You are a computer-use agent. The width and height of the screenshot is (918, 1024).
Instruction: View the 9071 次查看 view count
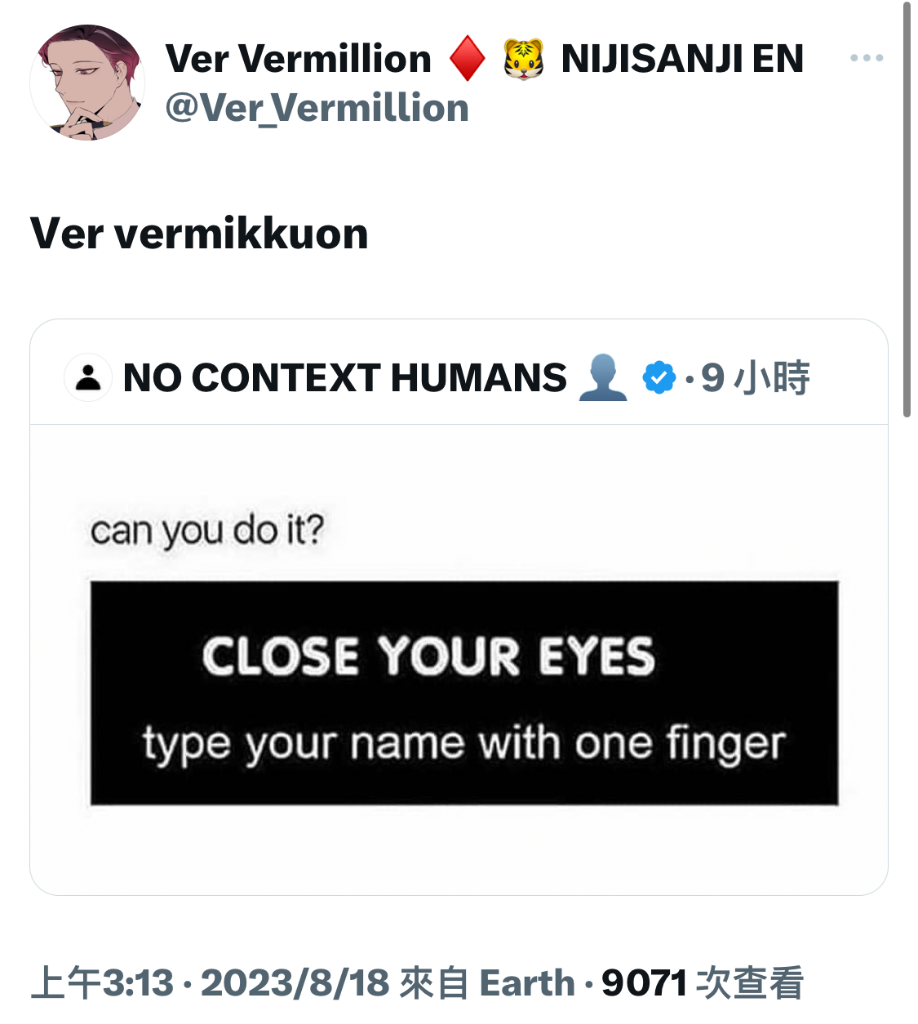click(x=703, y=983)
